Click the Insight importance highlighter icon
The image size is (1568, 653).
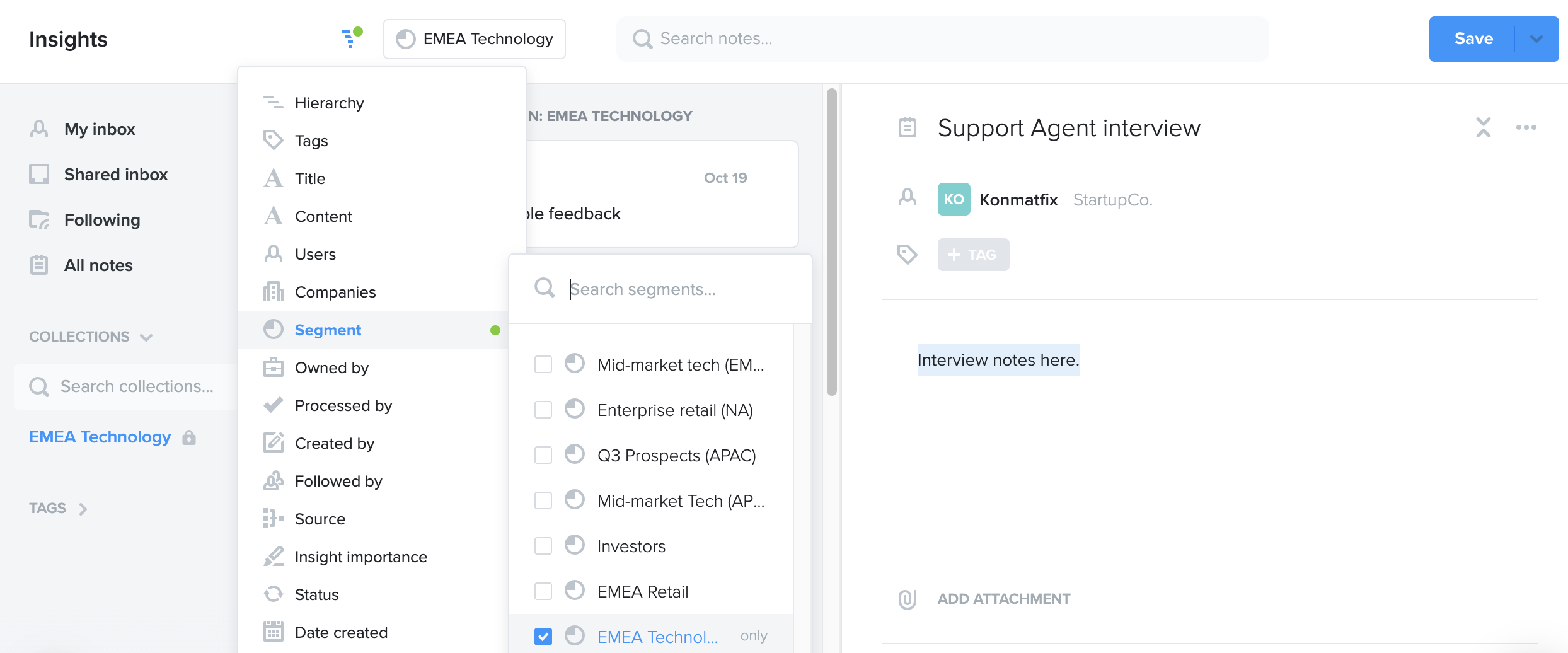(x=274, y=556)
